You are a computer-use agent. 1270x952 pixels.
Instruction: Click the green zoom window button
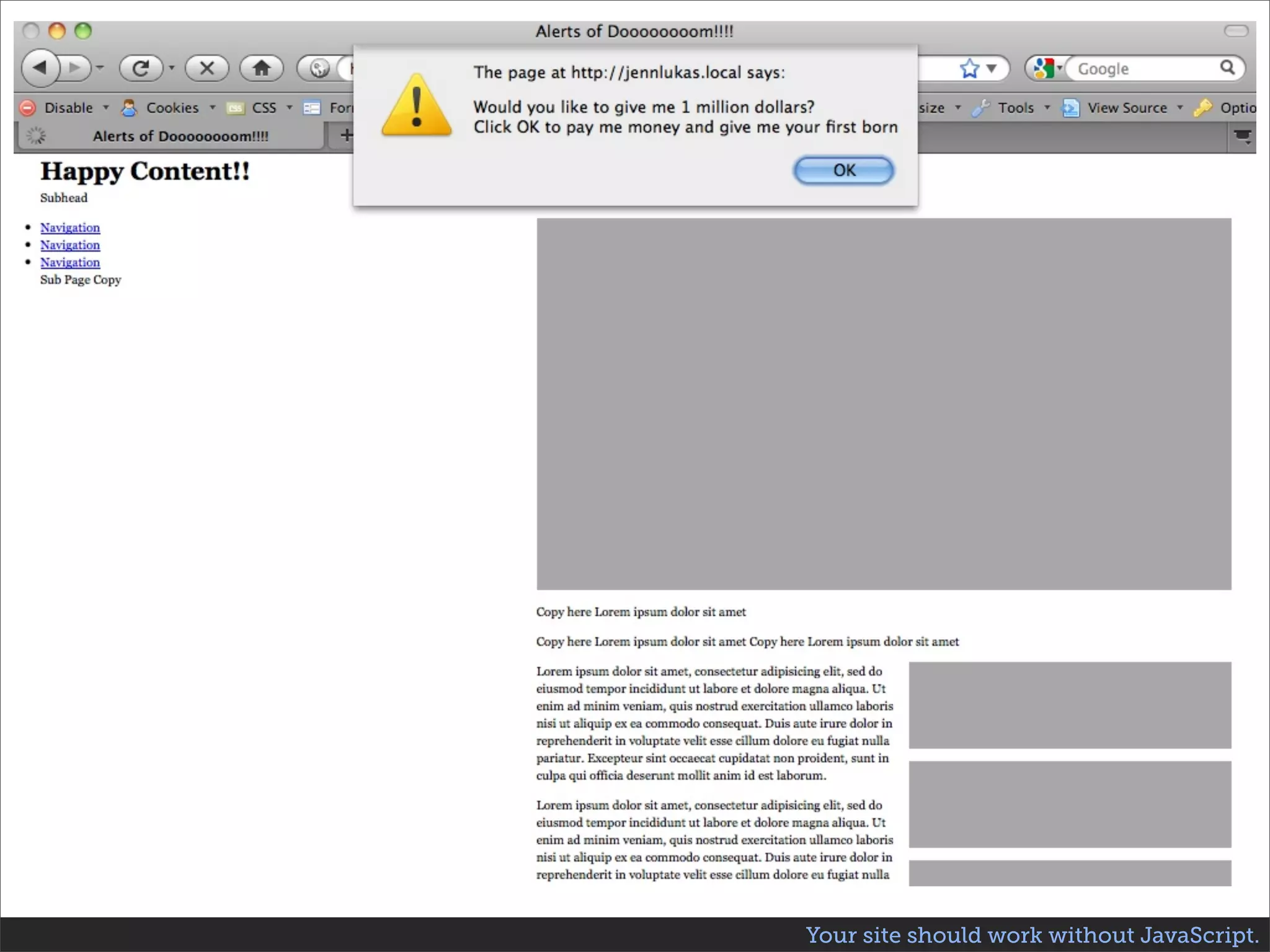tap(83, 31)
